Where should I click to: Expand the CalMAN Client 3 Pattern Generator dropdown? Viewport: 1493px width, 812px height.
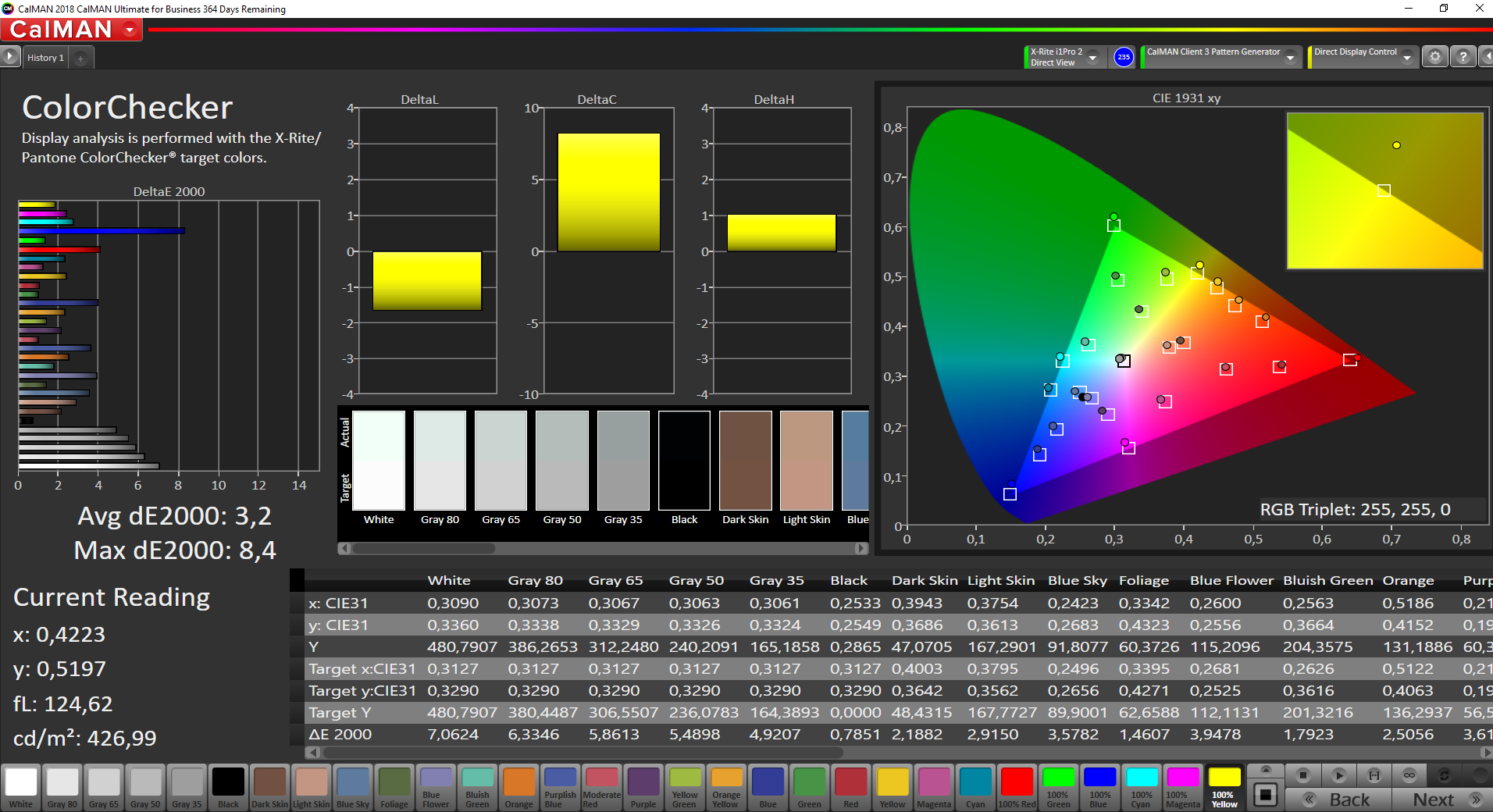(1290, 57)
